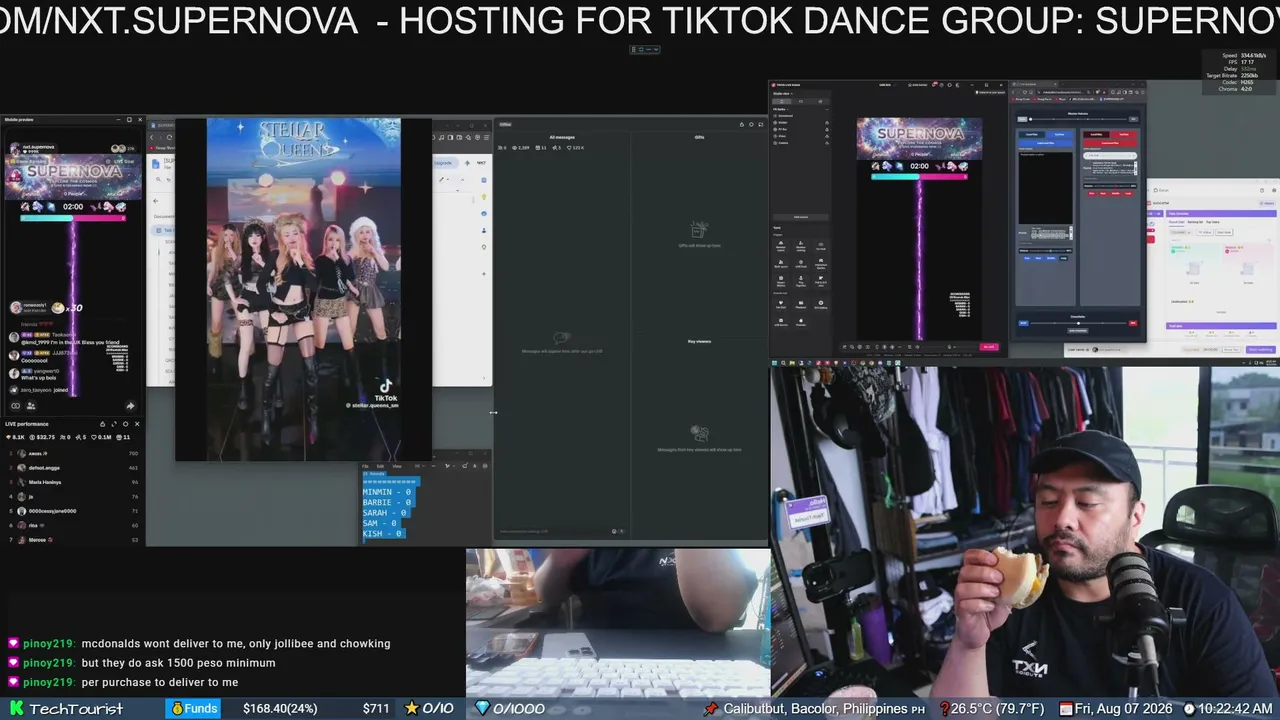Viewport: 1280px width, 720px height.
Task: Click the SARAH - 0 line in Notepad
Action: pos(384,513)
